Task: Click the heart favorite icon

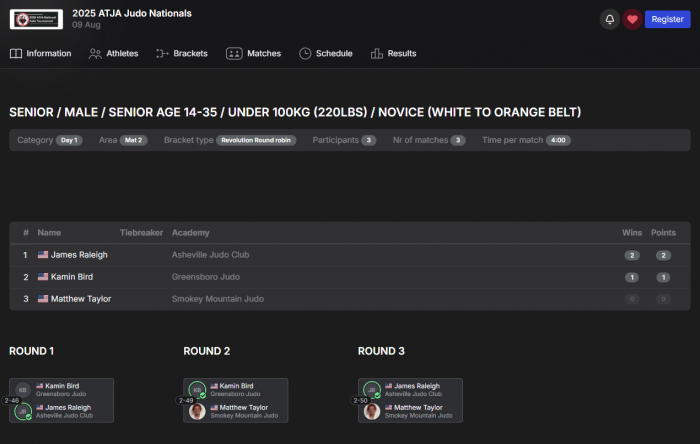Action: pos(632,19)
